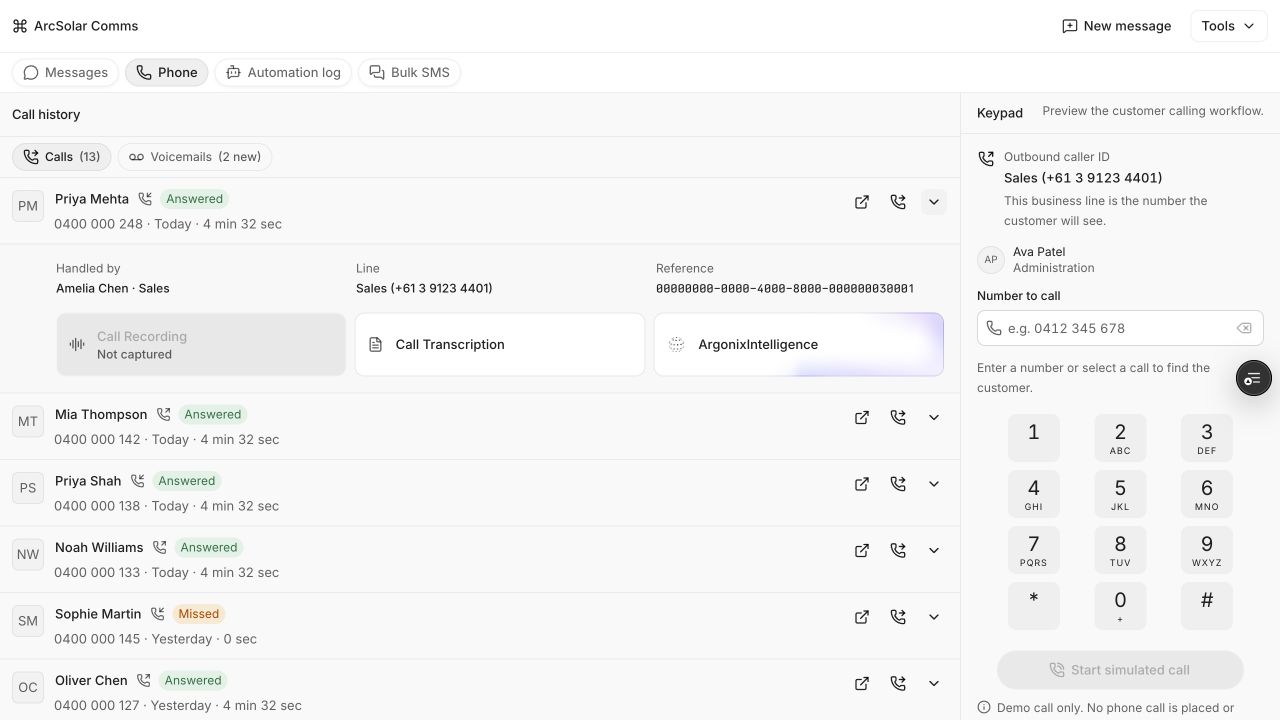Expand Sophie Martin's call details
This screenshot has height=720, width=1280.
(x=934, y=617)
